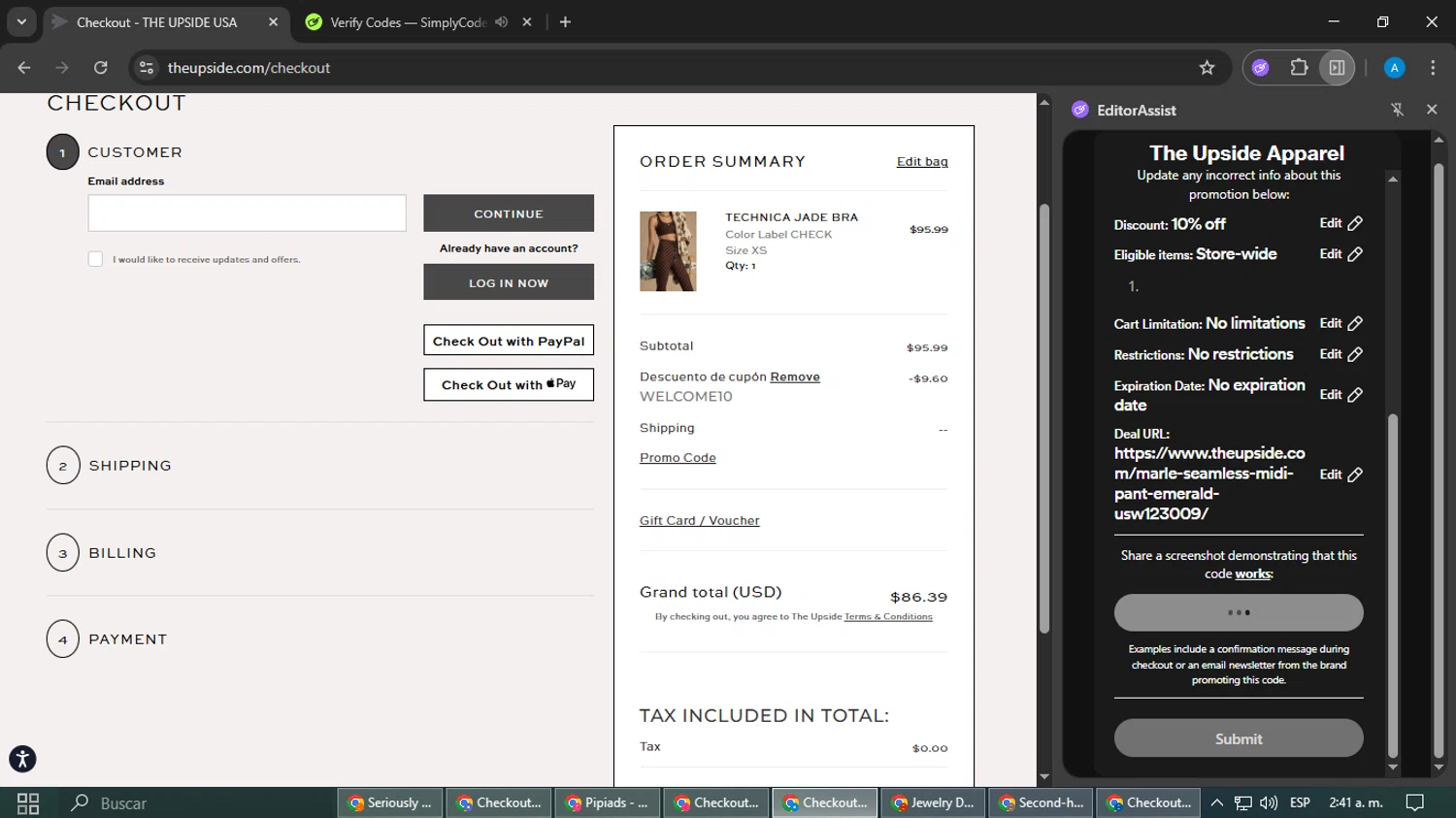The width and height of the screenshot is (1456, 818).
Task: Pin the EditorAssist panel
Action: [x=1398, y=110]
